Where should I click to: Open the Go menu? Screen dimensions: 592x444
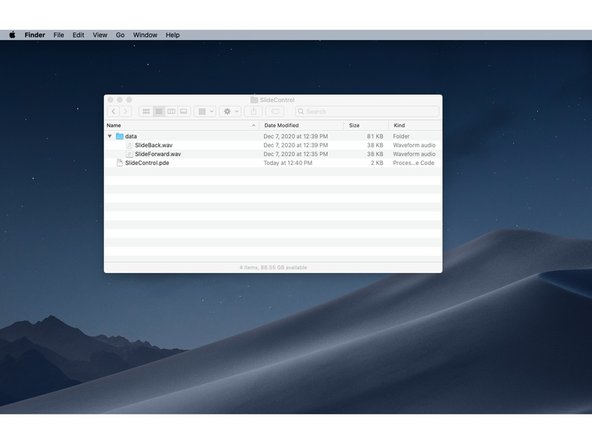point(120,35)
